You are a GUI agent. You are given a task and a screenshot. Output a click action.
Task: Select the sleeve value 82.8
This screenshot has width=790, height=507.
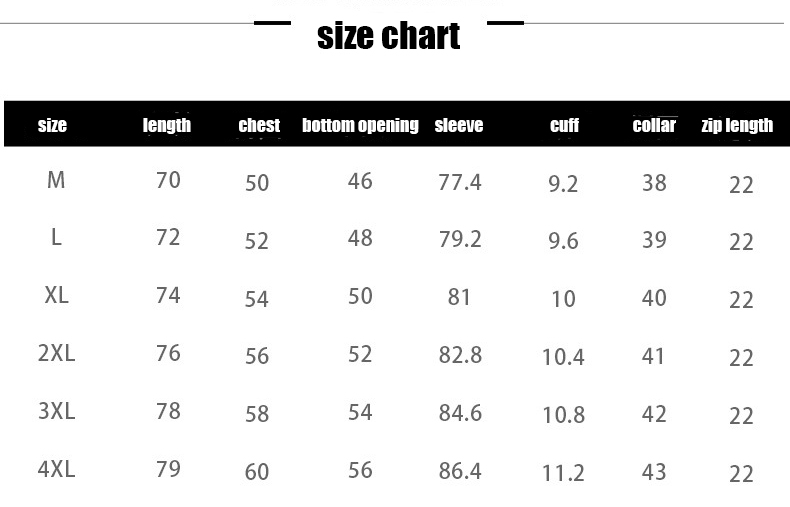(460, 355)
